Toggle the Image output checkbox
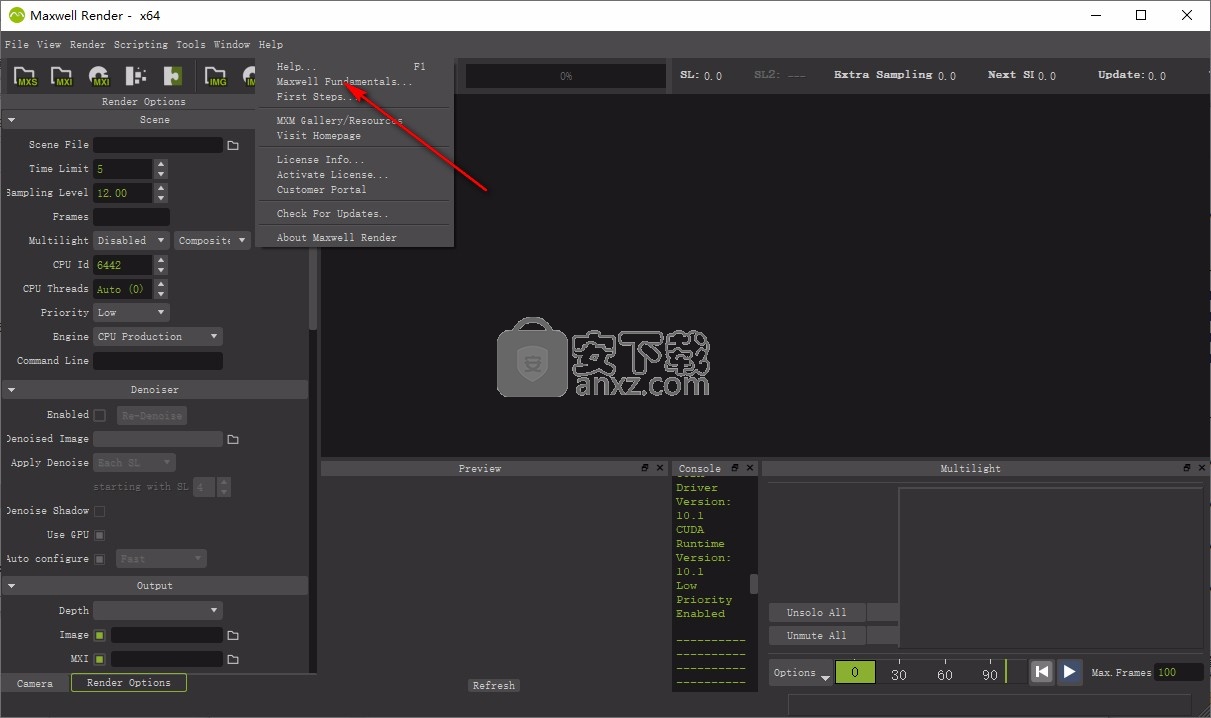 100,635
